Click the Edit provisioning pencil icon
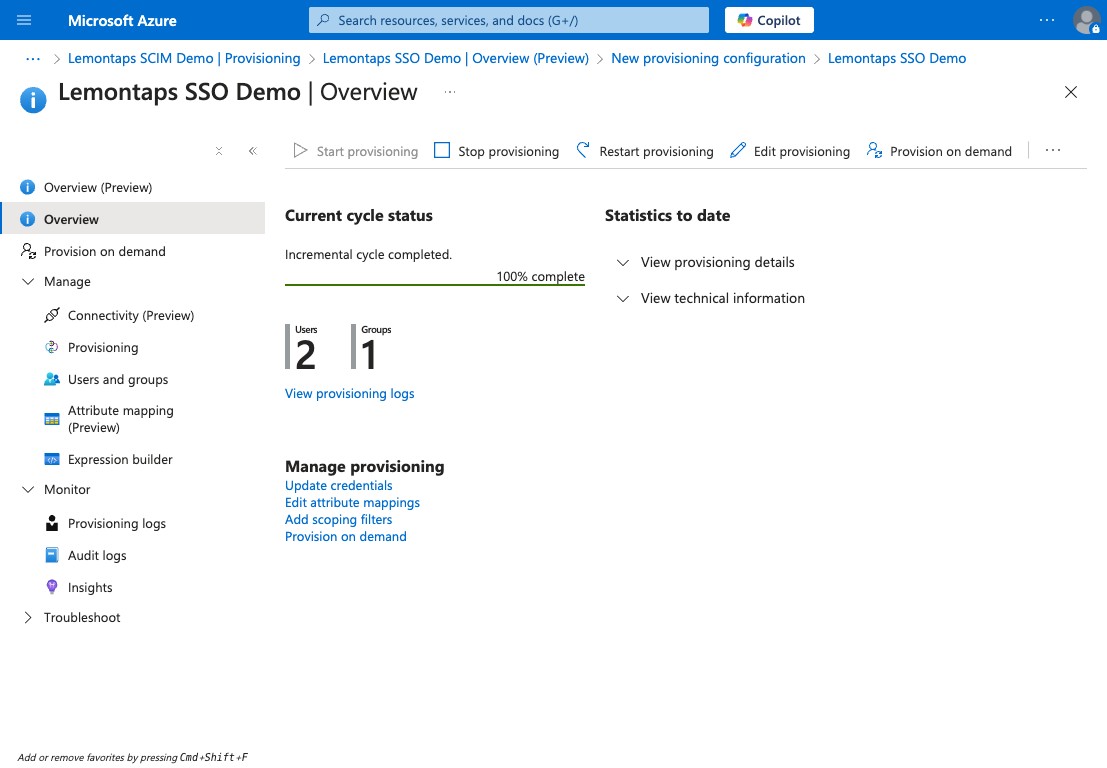 click(x=738, y=150)
